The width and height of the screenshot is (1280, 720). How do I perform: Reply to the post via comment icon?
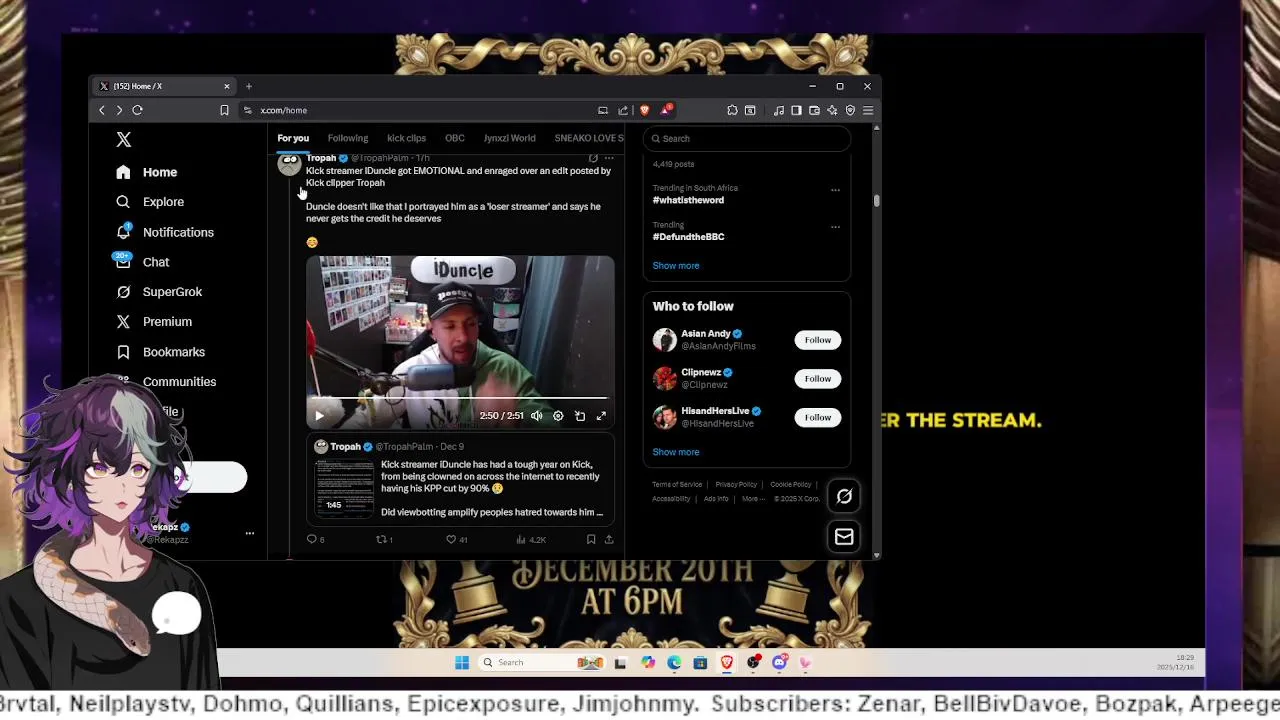click(x=312, y=540)
